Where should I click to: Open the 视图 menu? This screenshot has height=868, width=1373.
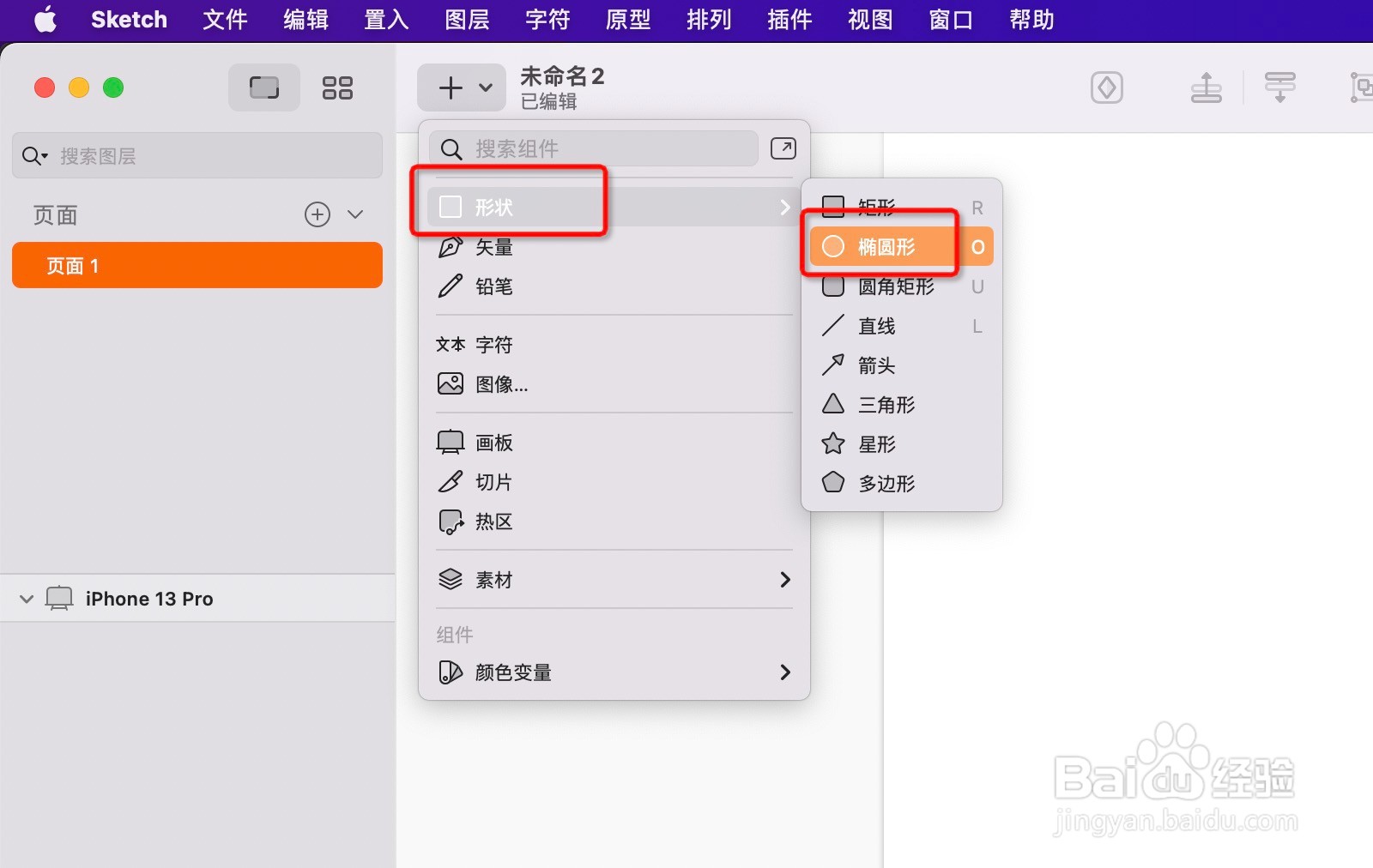[x=870, y=19]
